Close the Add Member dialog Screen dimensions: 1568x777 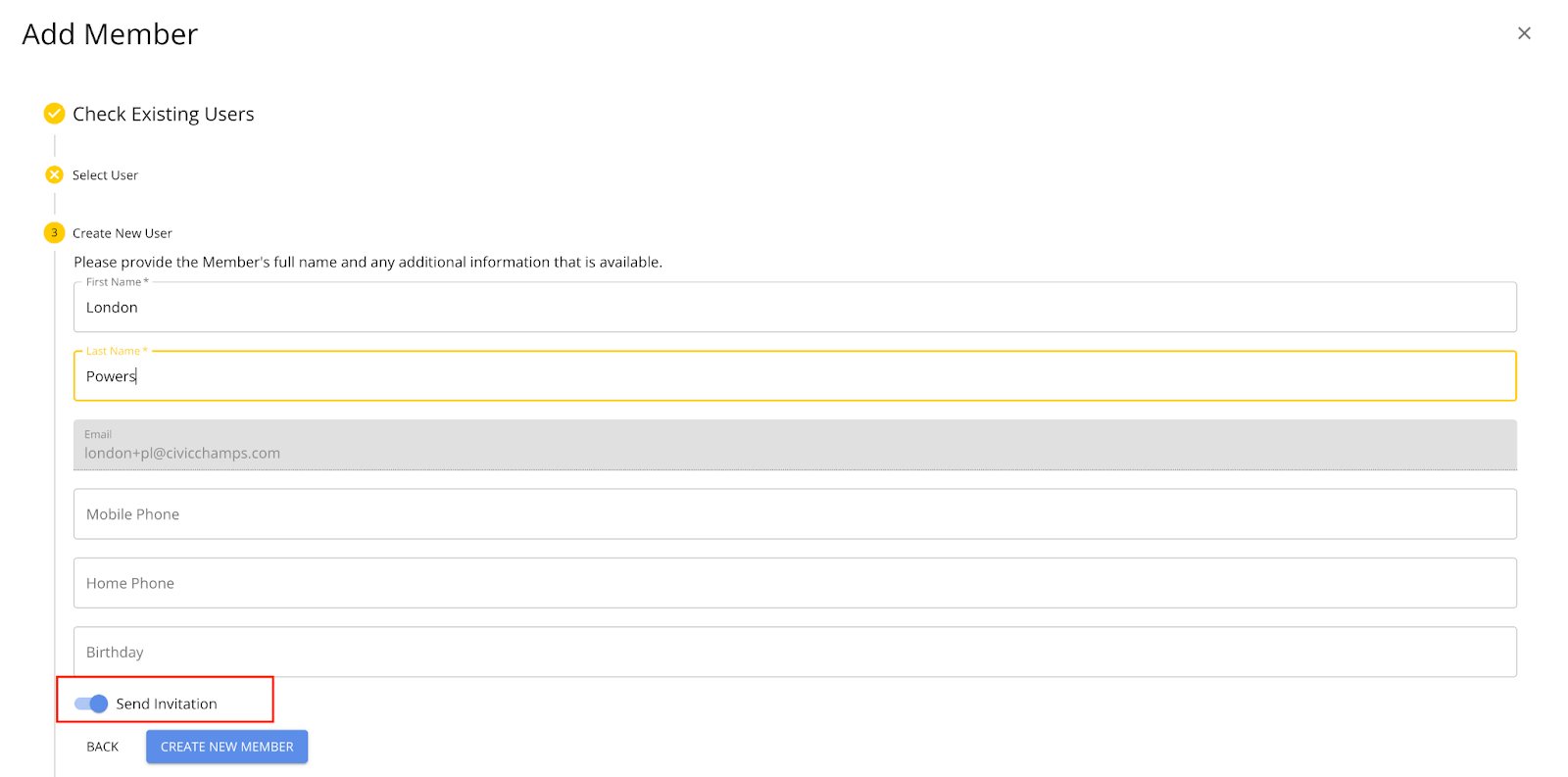(1524, 33)
